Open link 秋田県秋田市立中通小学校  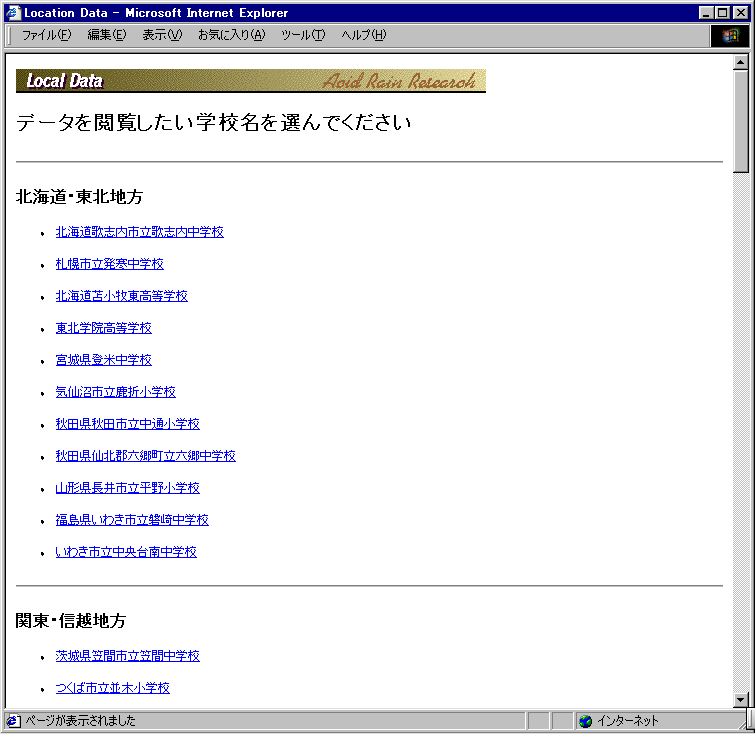pyautogui.click(x=128, y=424)
